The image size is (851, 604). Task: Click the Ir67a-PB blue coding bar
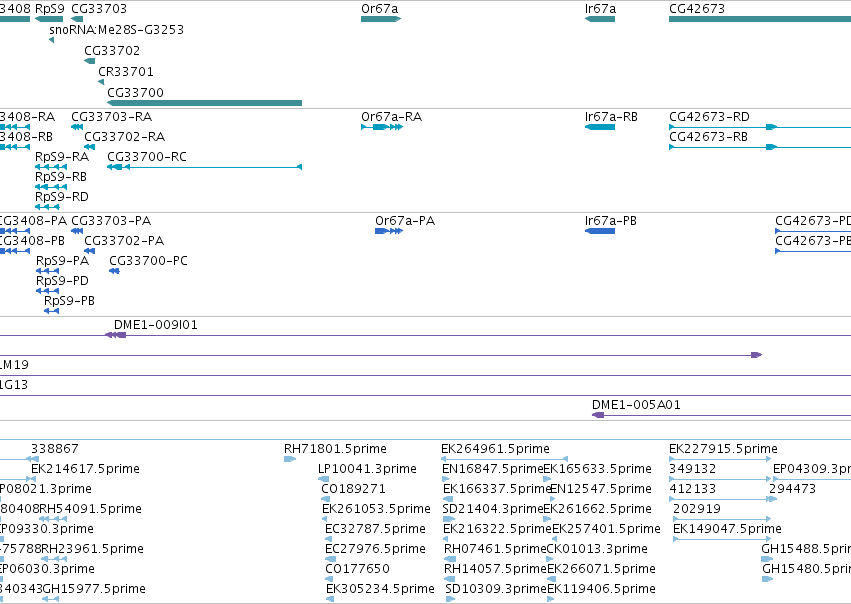[600, 231]
